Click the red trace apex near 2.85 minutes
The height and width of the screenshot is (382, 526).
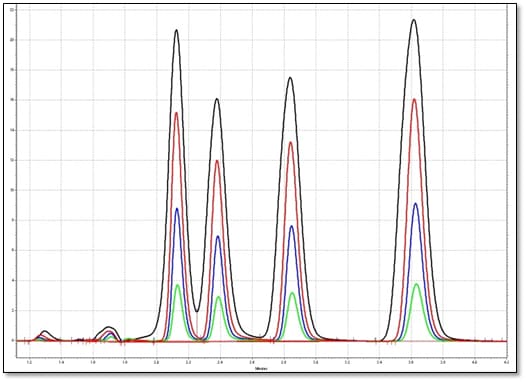(x=291, y=143)
